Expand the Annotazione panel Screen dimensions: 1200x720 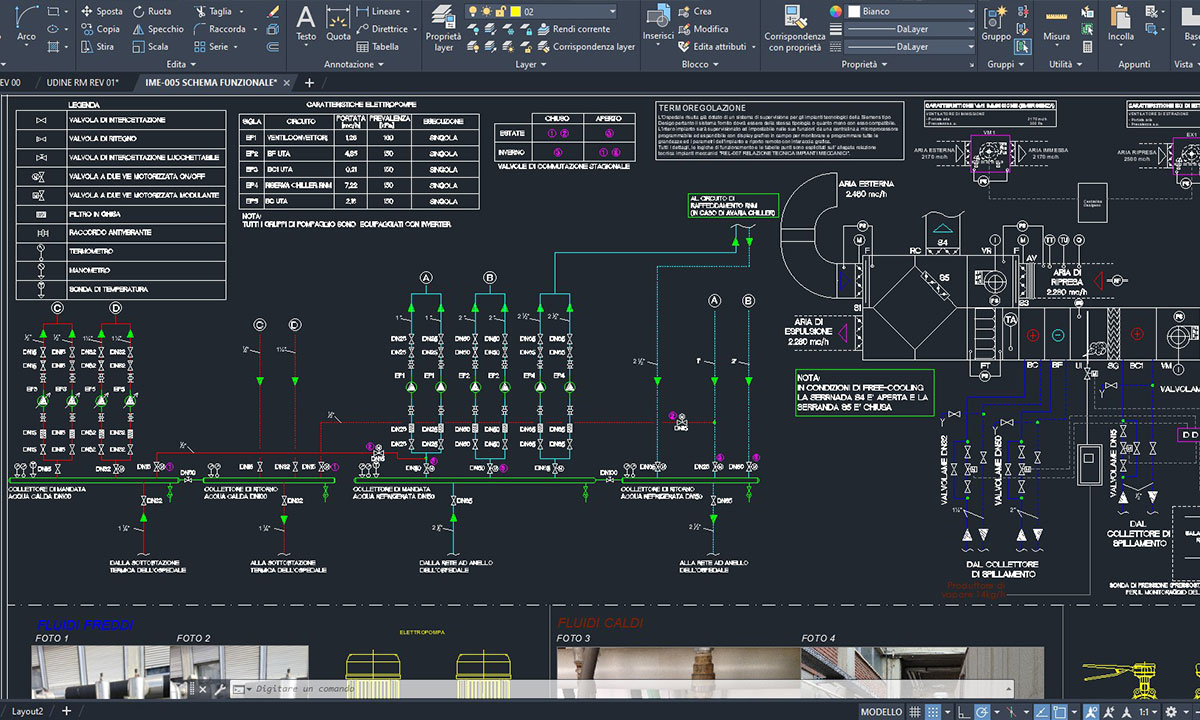pyautogui.click(x=354, y=64)
